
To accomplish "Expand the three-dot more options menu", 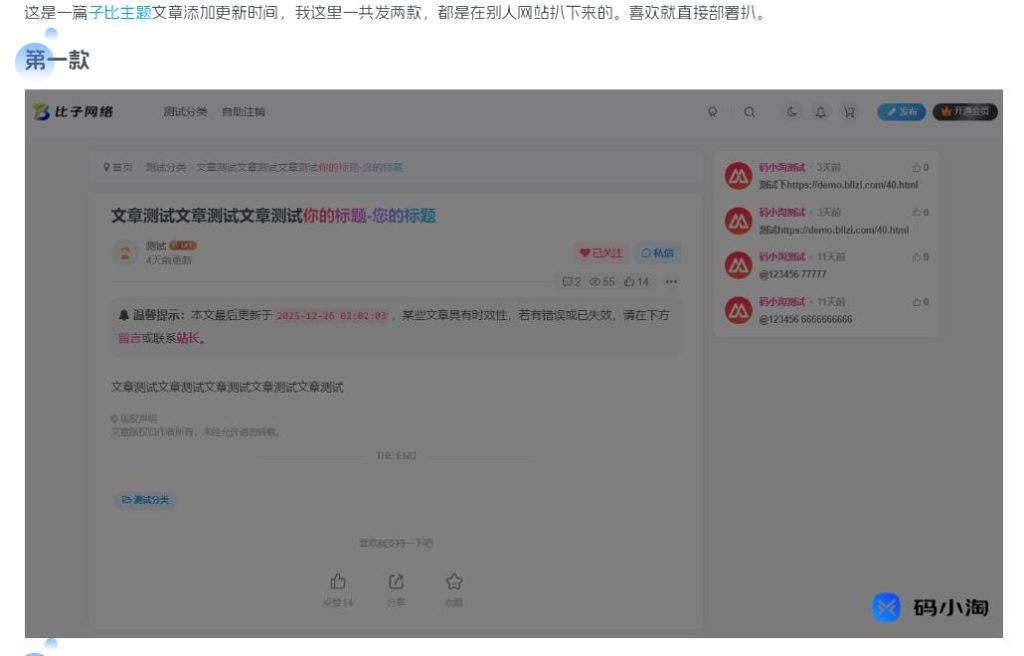I will coord(668,281).
